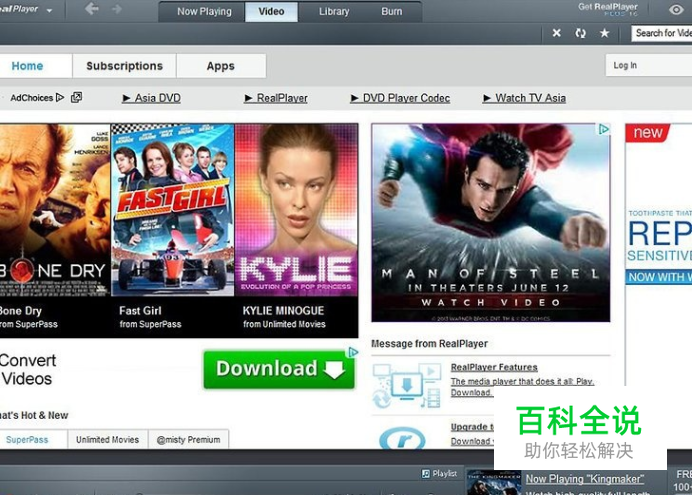Image resolution: width=692 pixels, height=495 pixels.
Task: Click the star favorites icon
Action: [x=605, y=33]
